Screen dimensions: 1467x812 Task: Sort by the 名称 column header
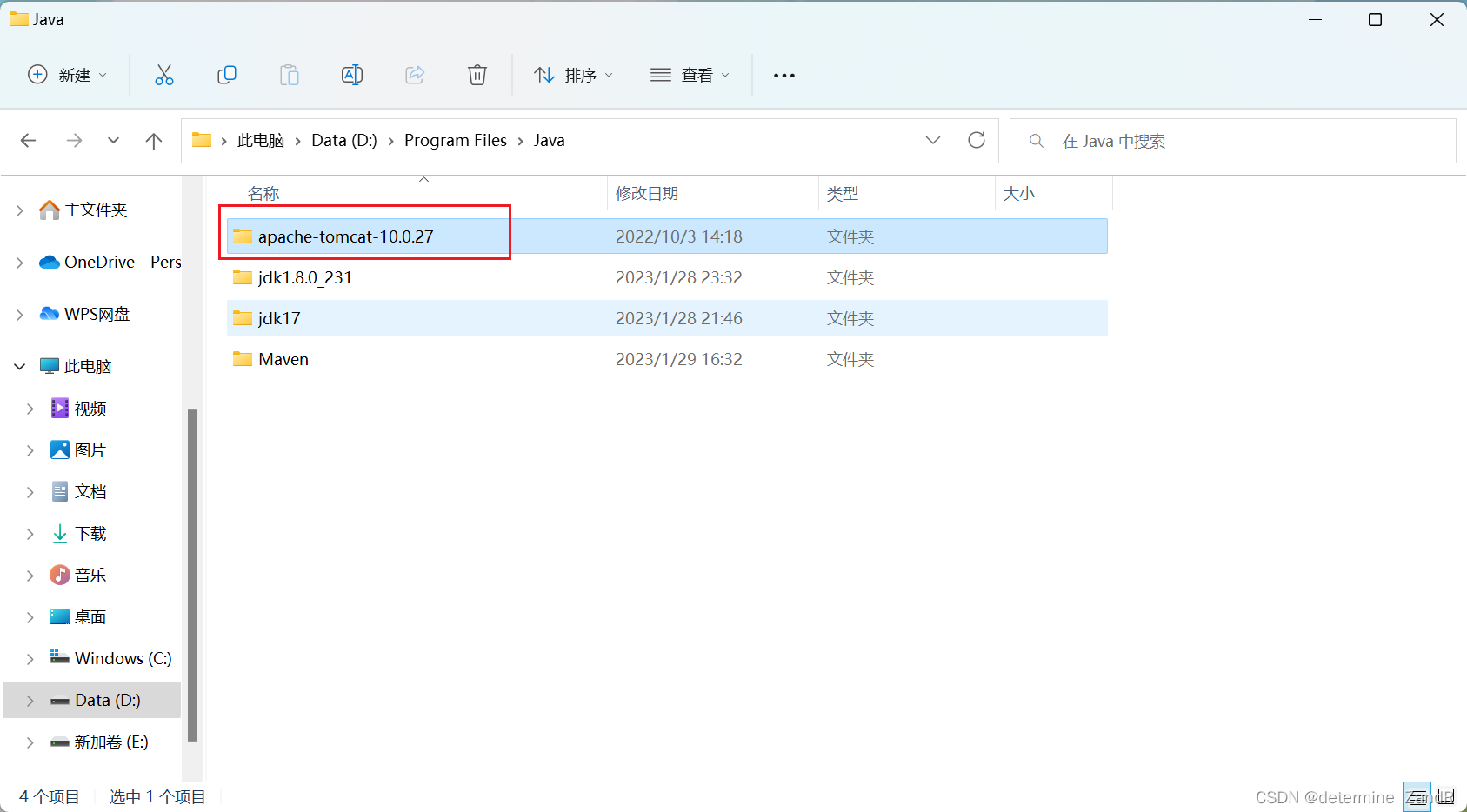pyautogui.click(x=263, y=193)
